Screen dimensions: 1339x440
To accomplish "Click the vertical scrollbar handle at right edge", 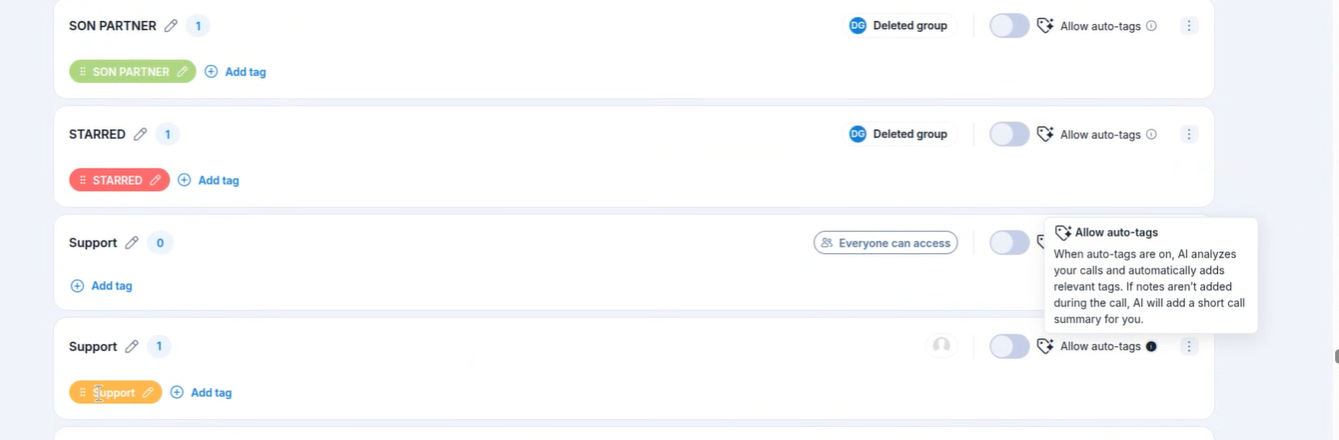I will coord(1336,357).
